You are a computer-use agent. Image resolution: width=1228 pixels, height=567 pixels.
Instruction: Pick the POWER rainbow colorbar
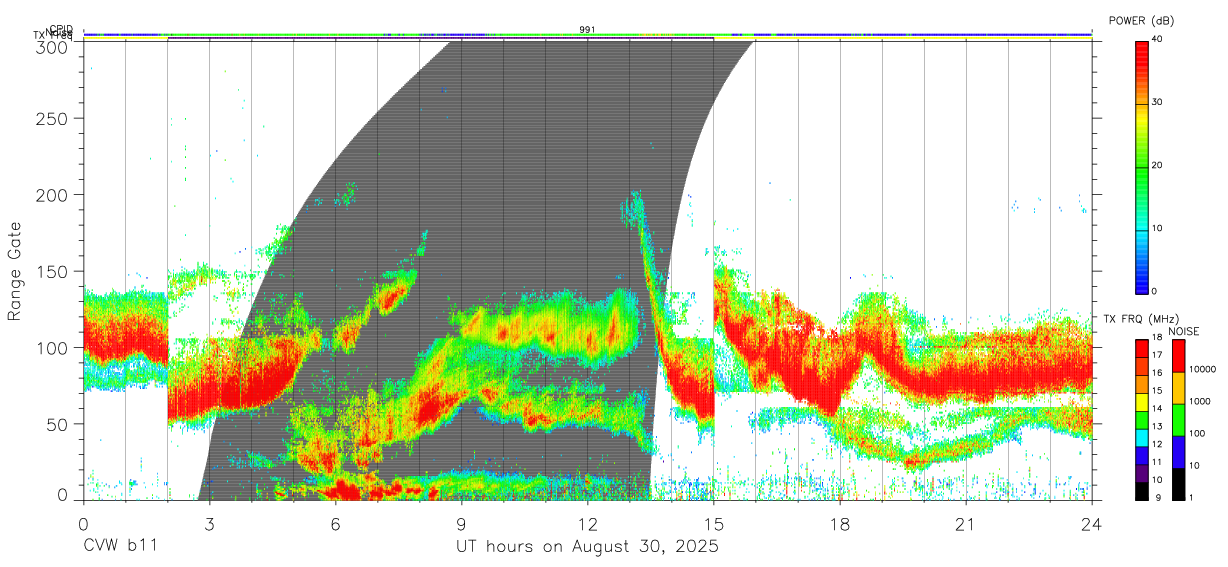pos(1141,166)
